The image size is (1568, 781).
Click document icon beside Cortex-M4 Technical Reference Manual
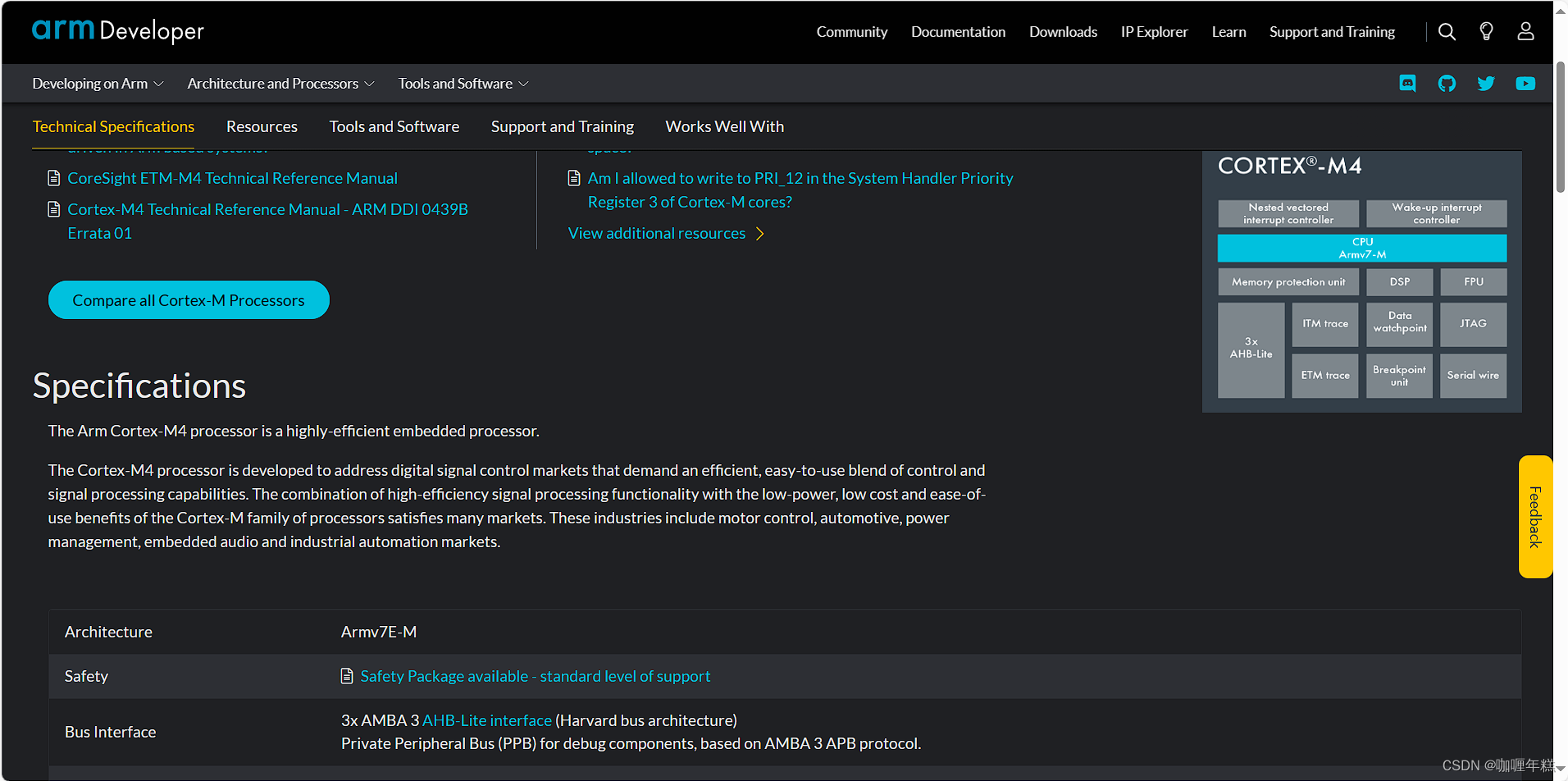[54, 209]
